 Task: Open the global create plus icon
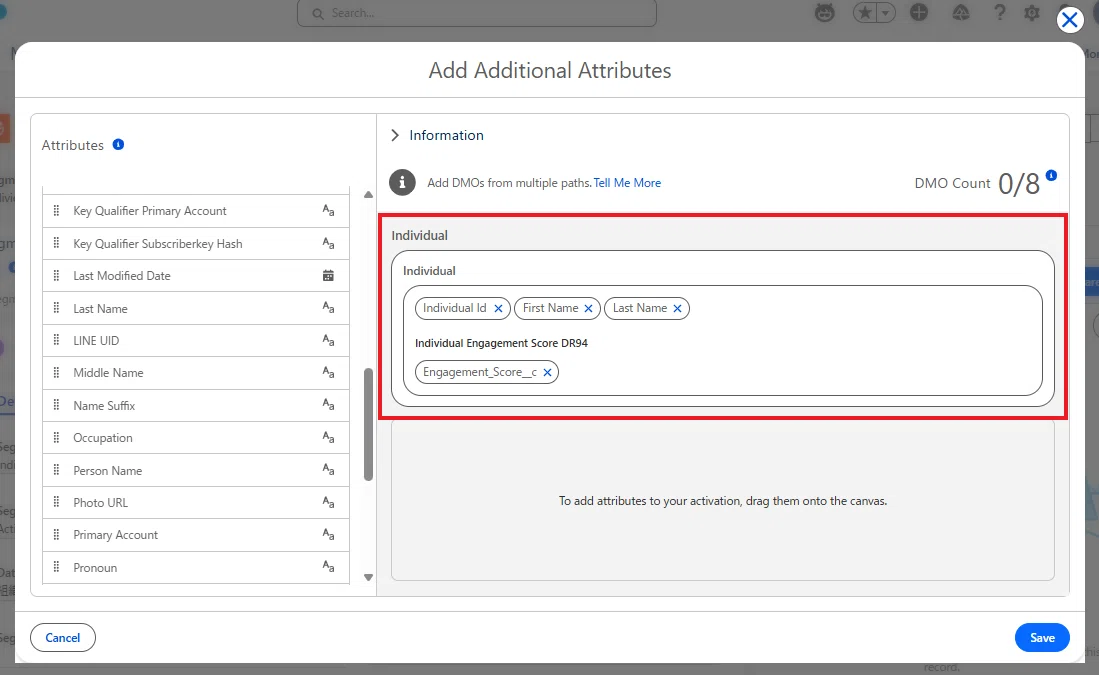point(919,13)
